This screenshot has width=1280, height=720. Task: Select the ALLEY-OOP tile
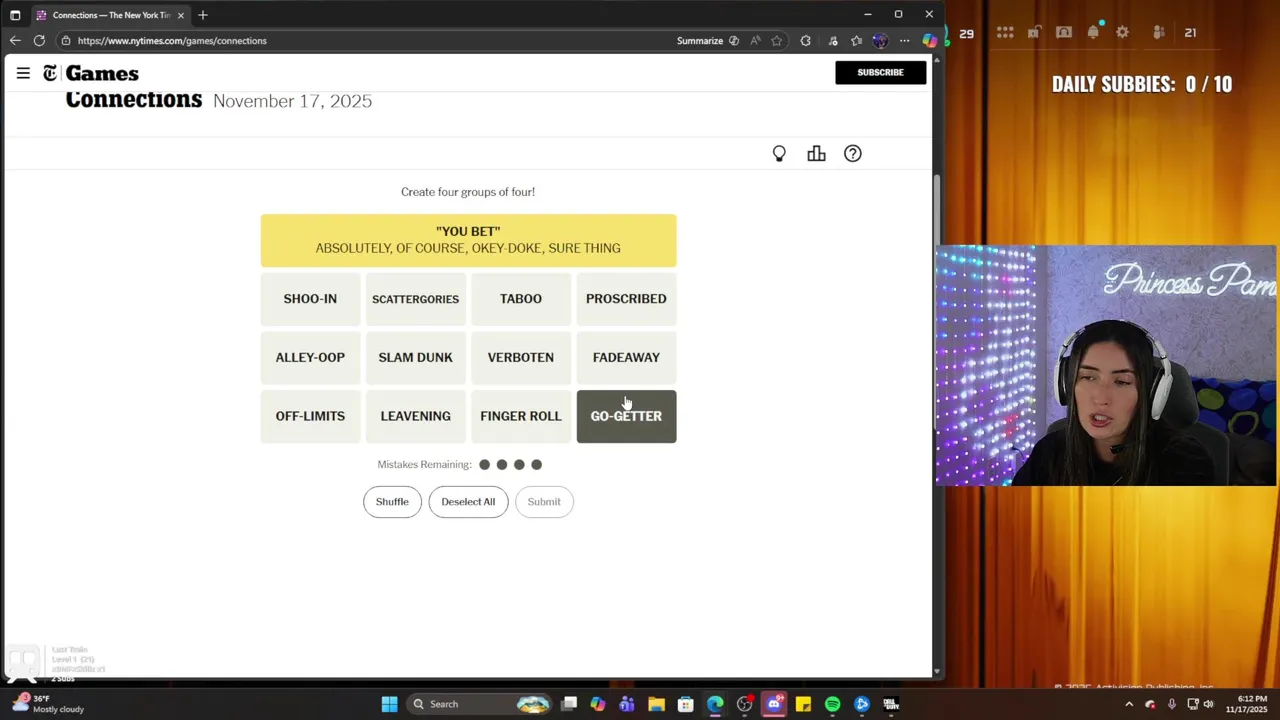click(310, 357)
